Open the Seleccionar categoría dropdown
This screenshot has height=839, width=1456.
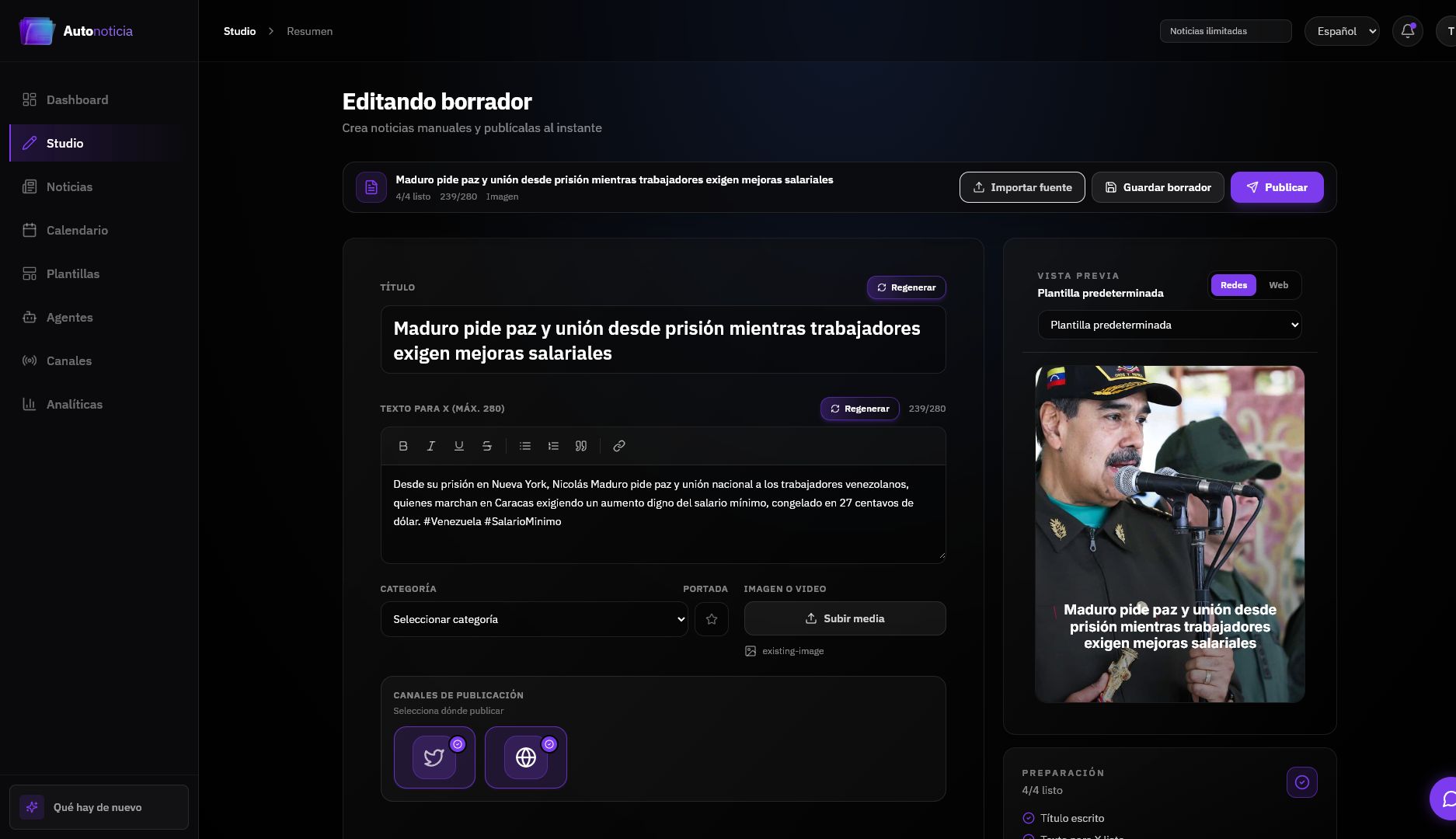point(534,619)
